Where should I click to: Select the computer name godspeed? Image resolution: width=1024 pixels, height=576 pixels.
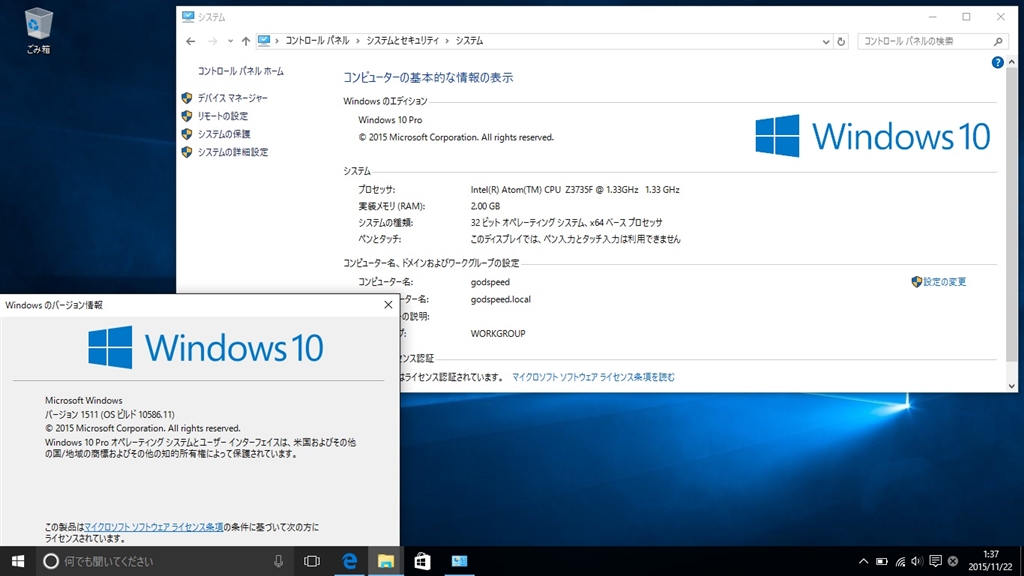click(x=490, y=282)
